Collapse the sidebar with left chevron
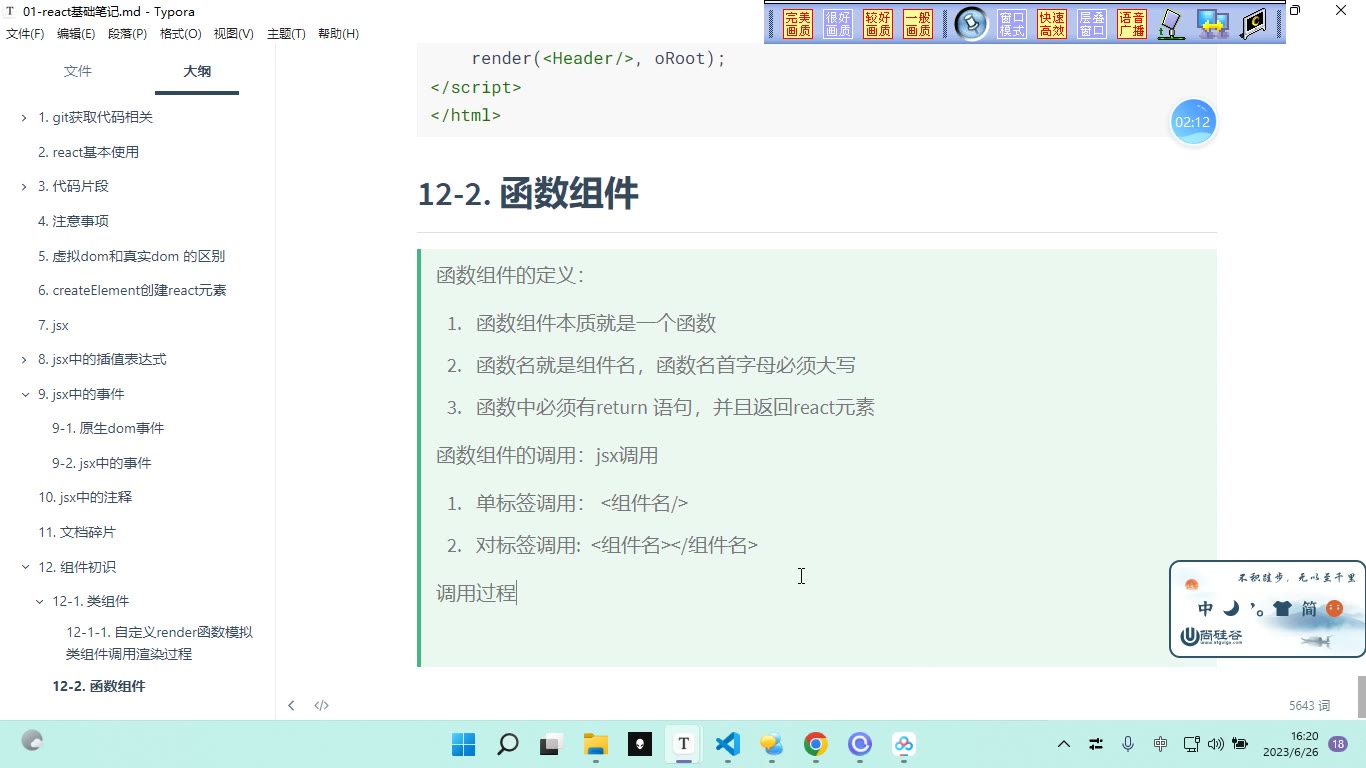Screen dimensions: 1366x768 point(291,705)
